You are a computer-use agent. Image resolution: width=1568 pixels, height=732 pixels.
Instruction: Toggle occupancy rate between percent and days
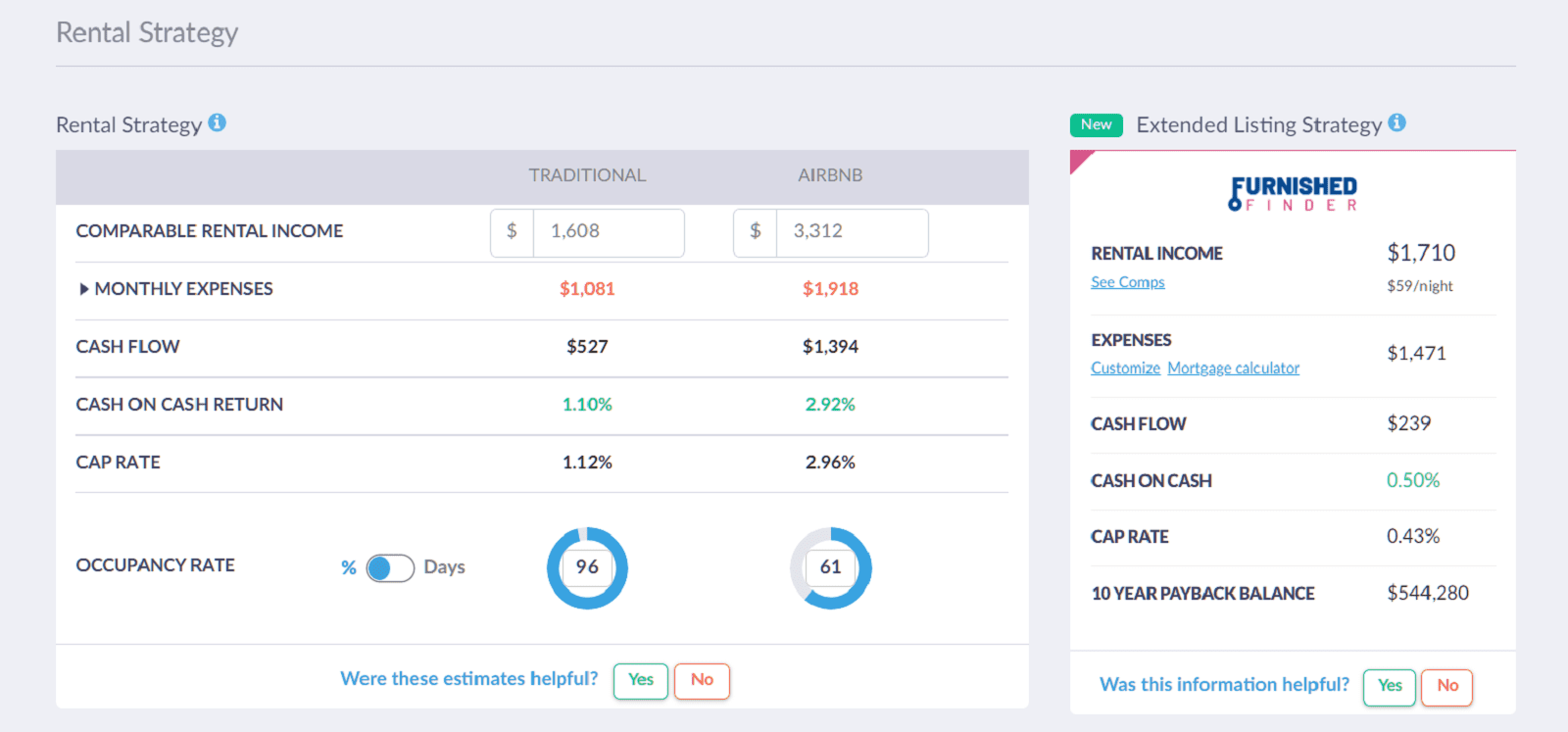tap(390, 568)
